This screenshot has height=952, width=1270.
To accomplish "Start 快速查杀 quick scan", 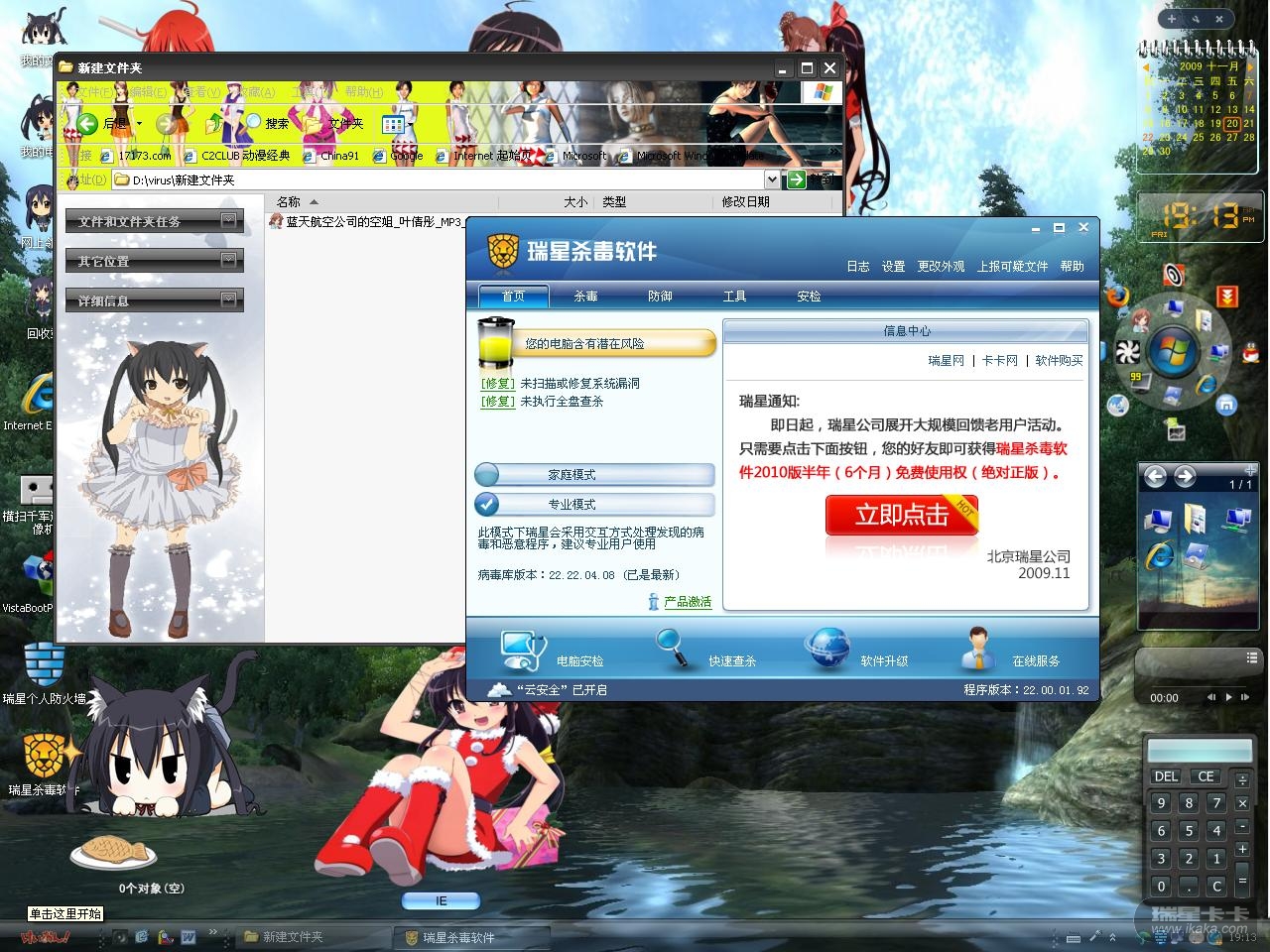I will [x=705, y=651].
